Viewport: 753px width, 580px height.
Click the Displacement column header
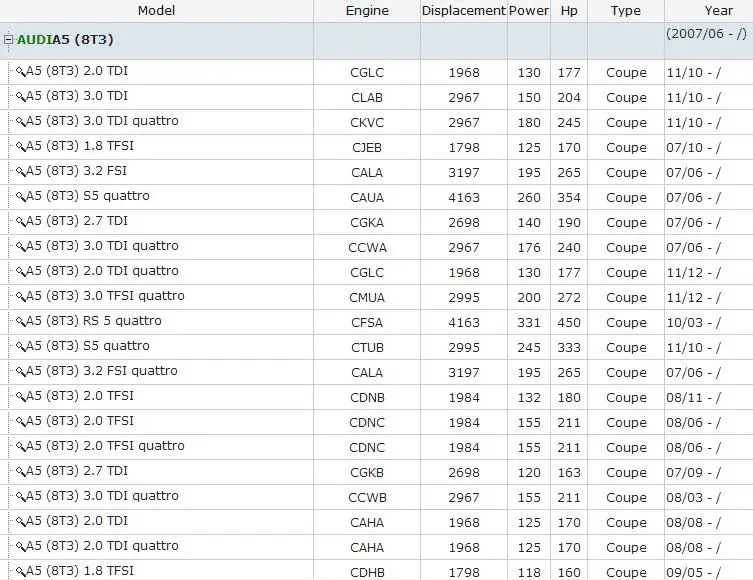point(463,11)
